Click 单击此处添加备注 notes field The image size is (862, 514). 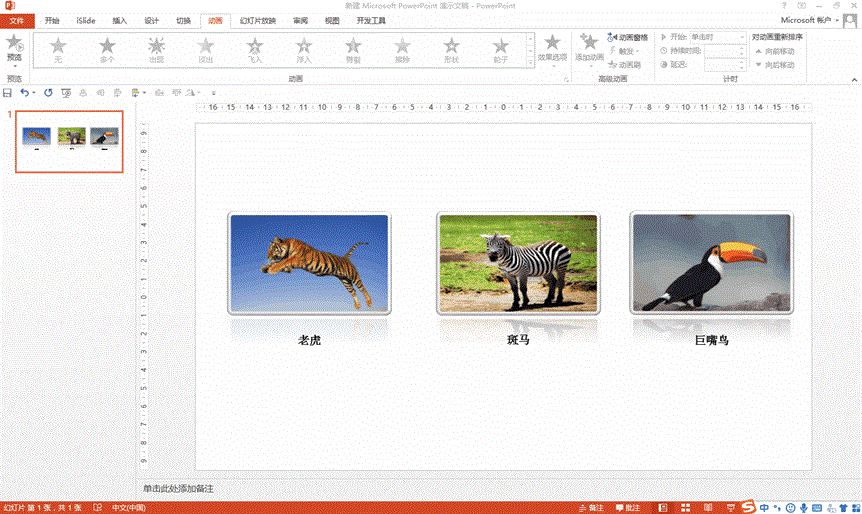178,489
